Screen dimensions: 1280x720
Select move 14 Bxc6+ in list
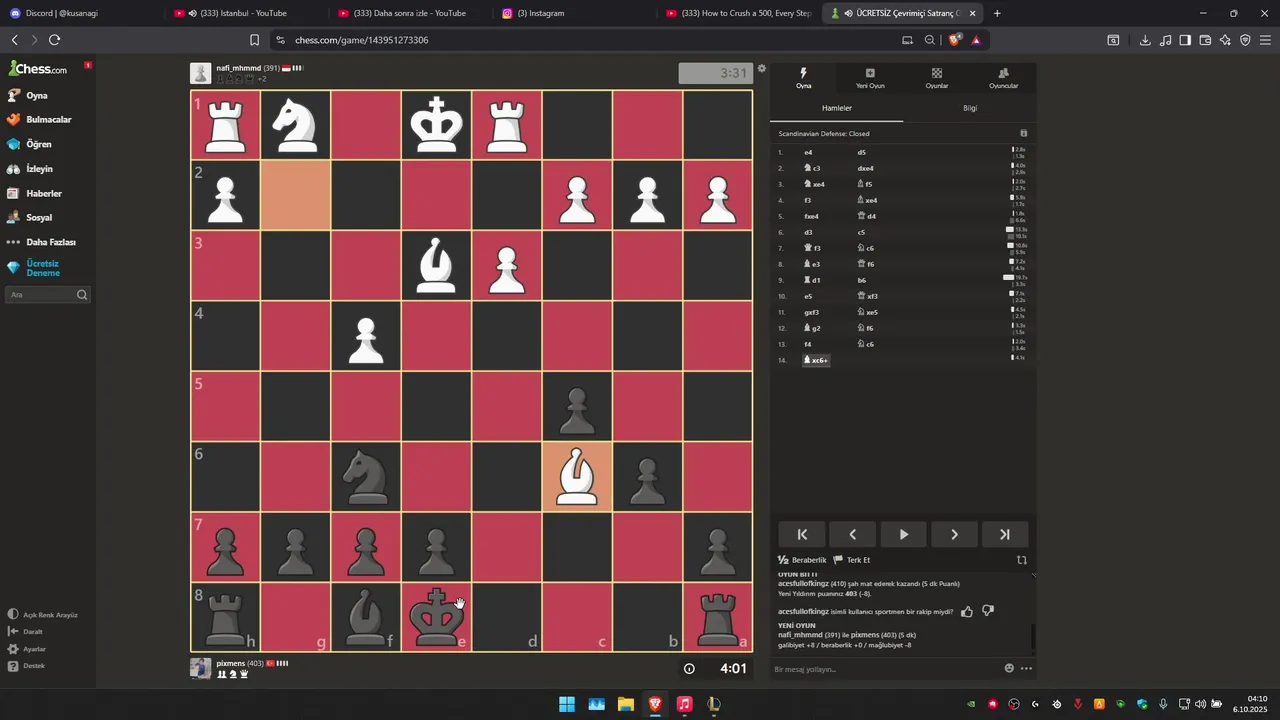816,360
